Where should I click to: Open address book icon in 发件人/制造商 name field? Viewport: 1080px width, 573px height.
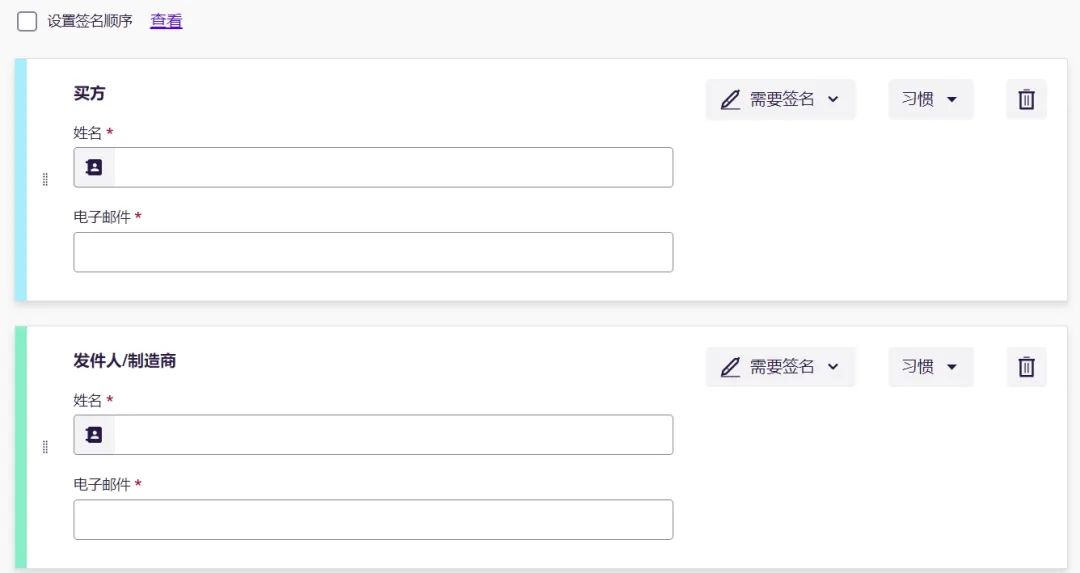coord(94,435)
